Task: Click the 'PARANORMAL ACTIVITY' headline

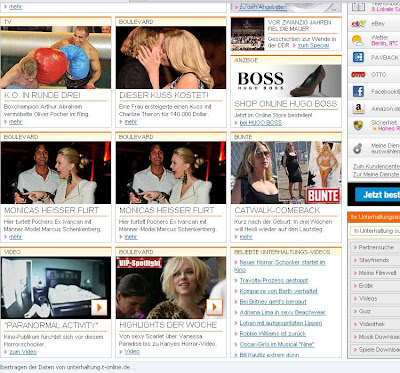Action: click(x=51, y=325)
